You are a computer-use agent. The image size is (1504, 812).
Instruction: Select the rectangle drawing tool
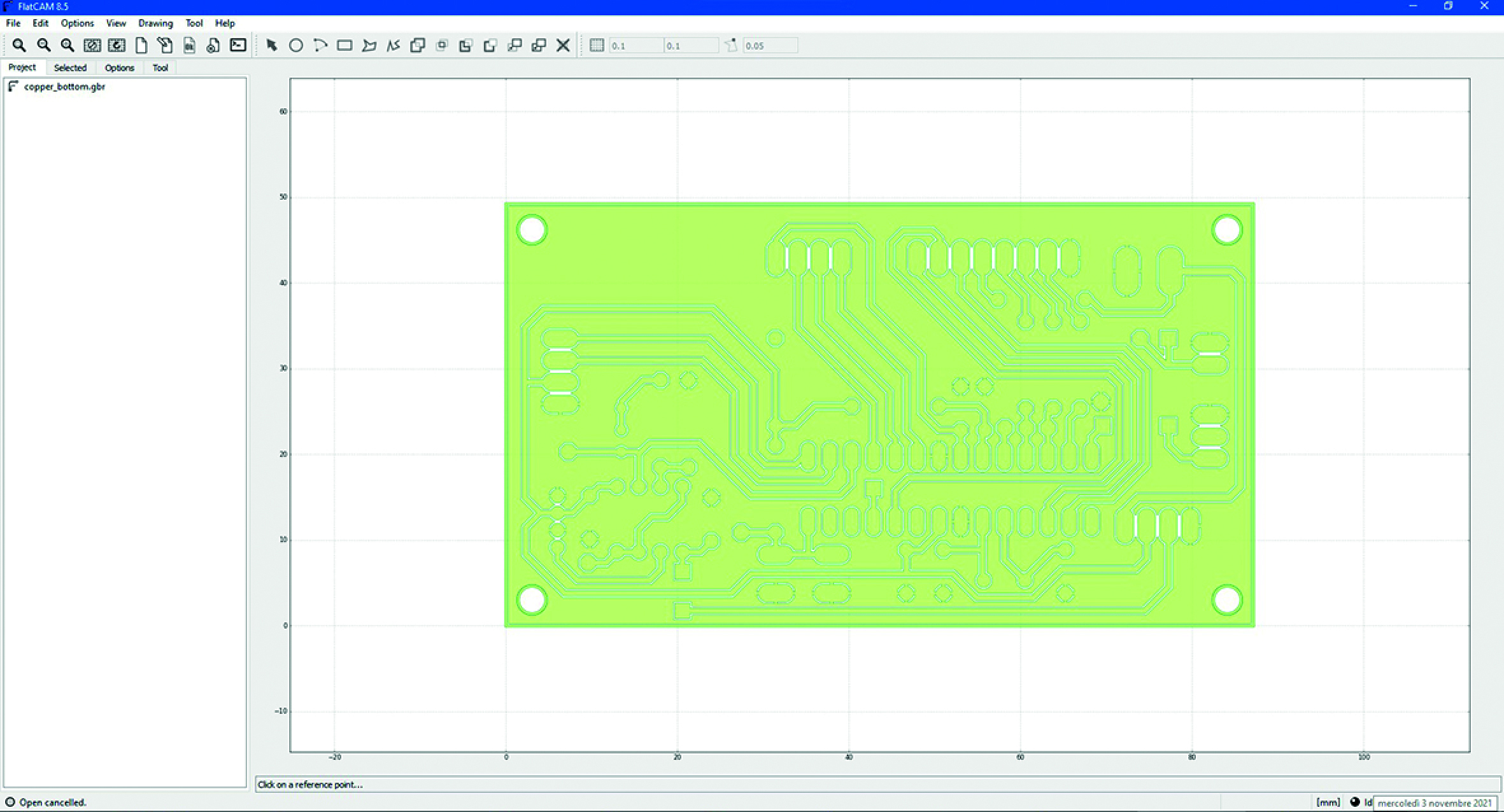click(344, 45)
